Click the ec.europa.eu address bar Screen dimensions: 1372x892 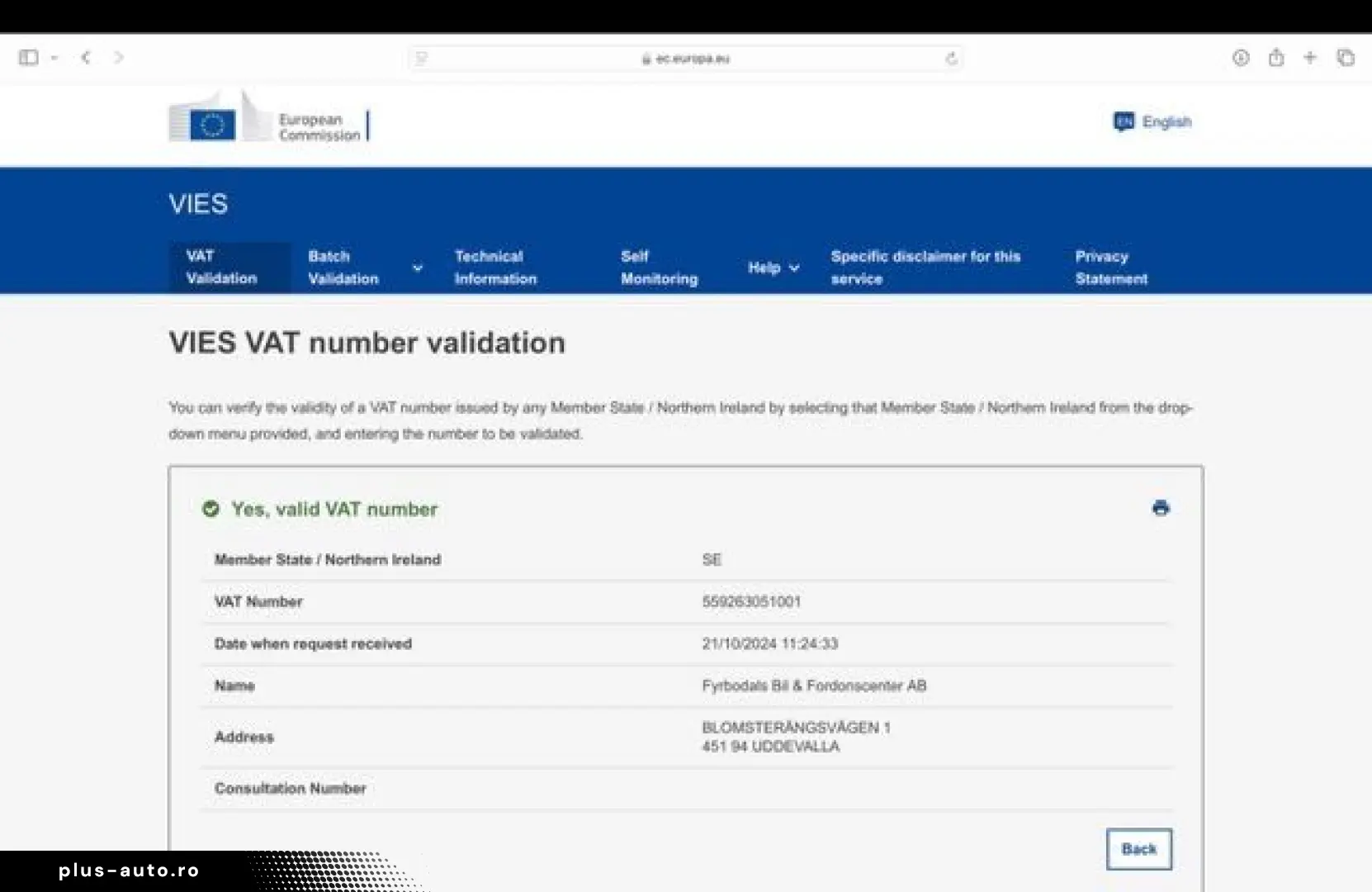(685, 59)
